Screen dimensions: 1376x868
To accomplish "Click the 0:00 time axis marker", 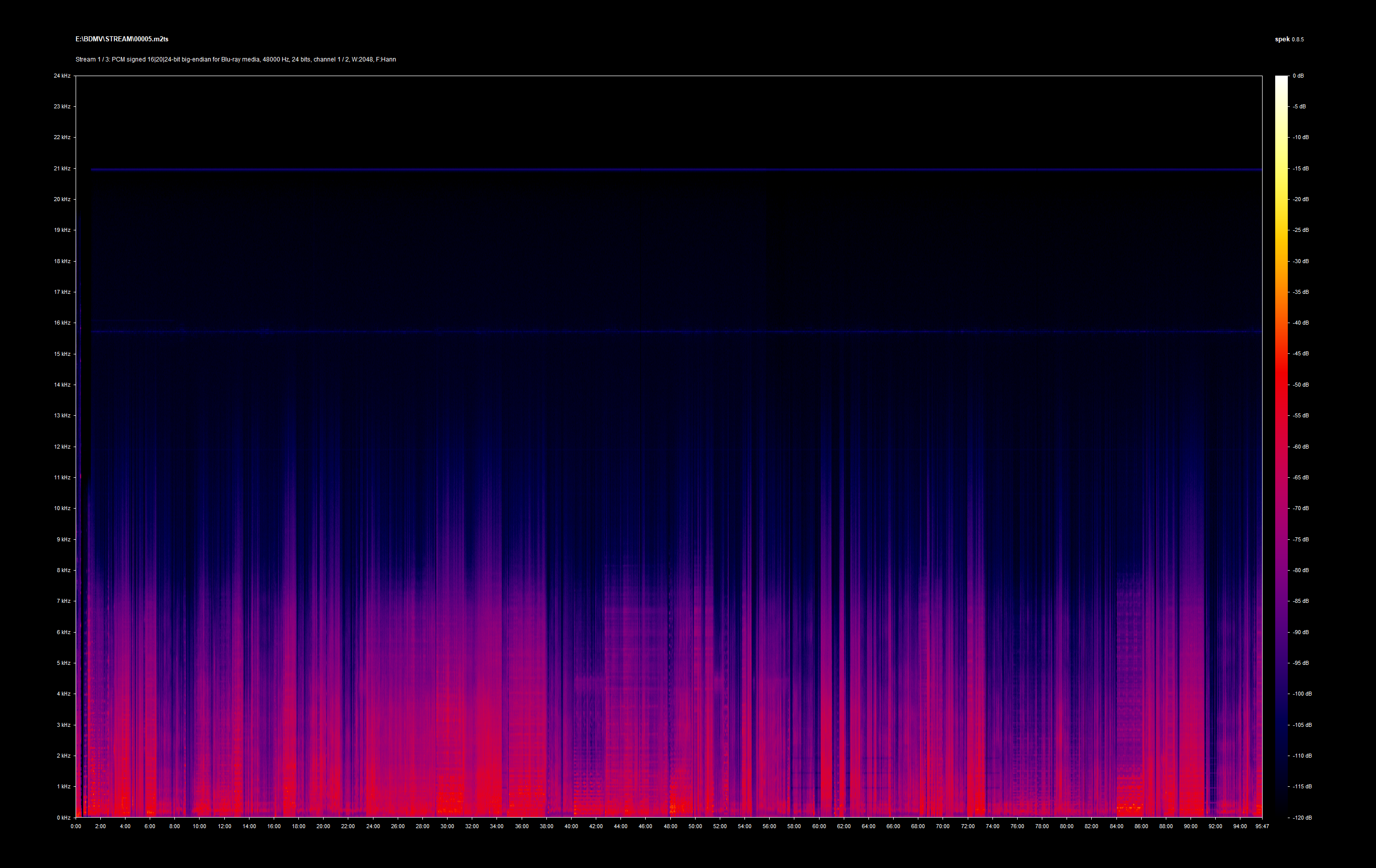I will click(76, 826).
